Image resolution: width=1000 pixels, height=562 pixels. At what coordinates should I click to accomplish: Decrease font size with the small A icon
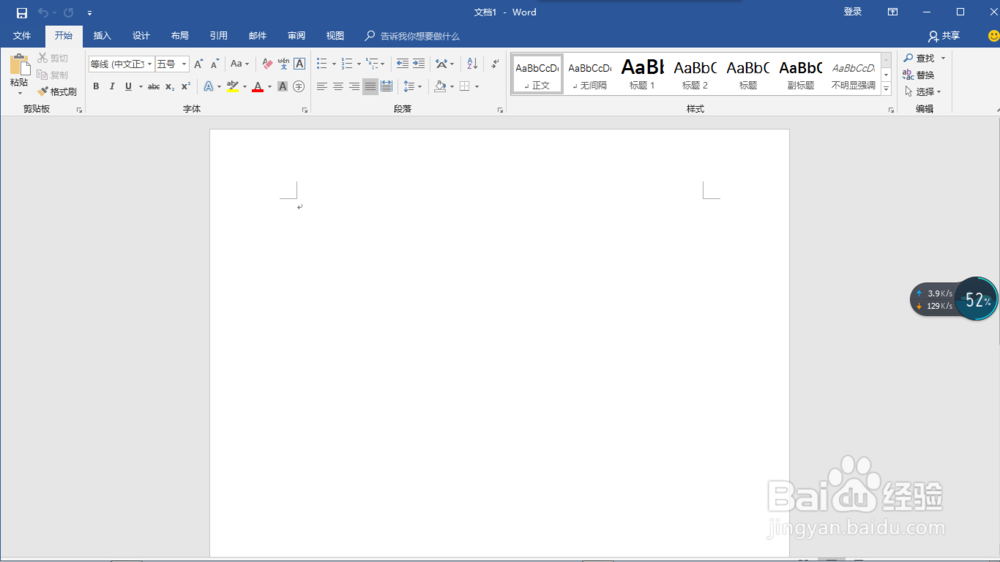pyautogui.click(x=215, y=64)
